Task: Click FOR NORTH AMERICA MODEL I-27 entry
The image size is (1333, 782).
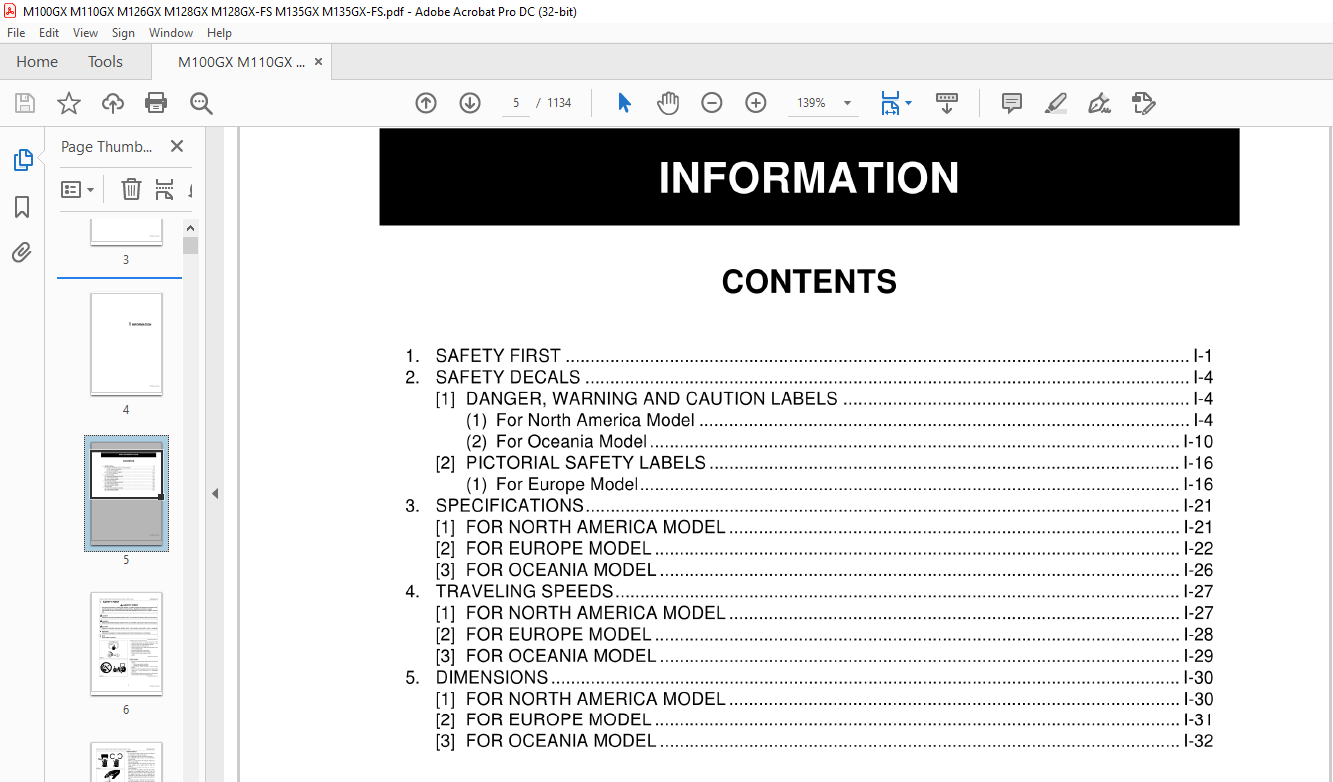Action: [x=824, y=613]
